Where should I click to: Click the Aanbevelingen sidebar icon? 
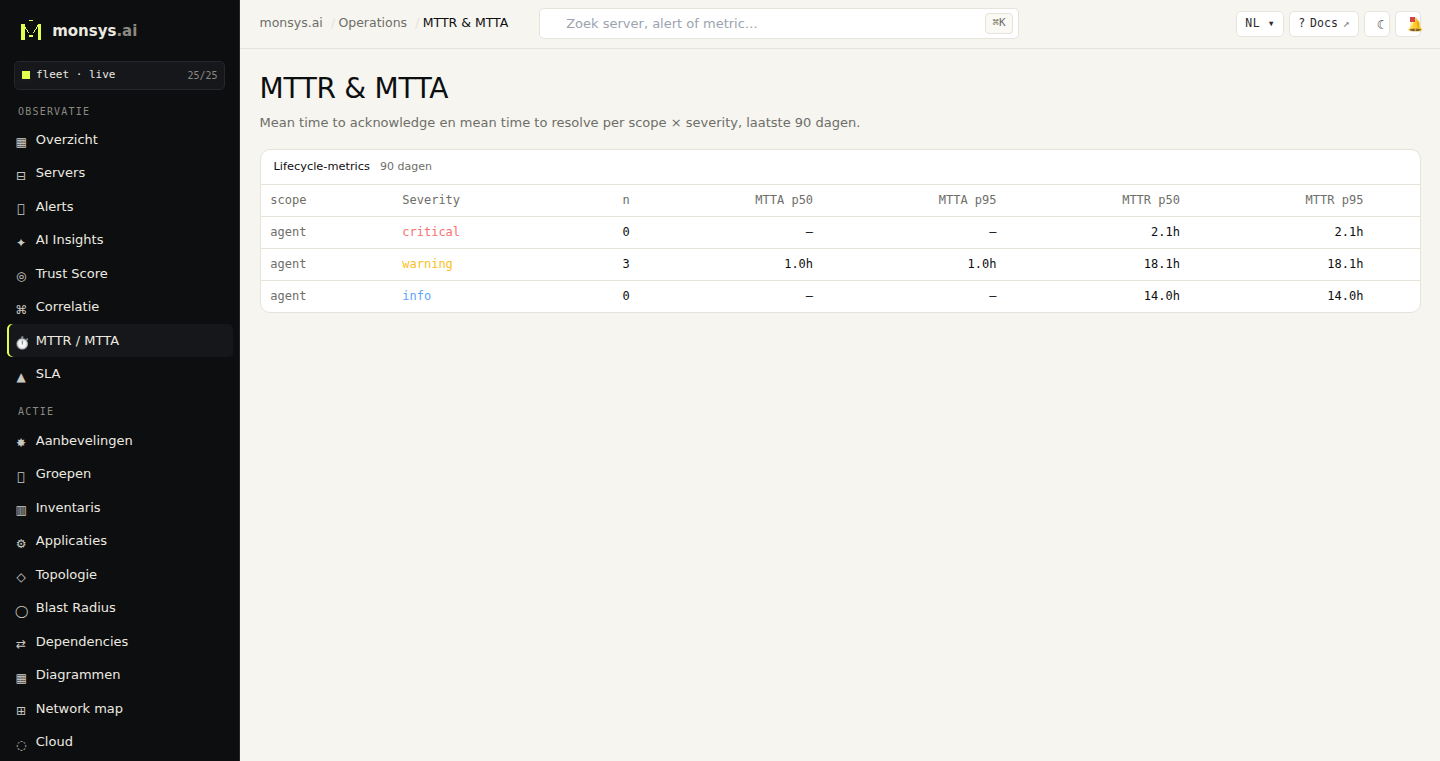[x=21, y=442]
